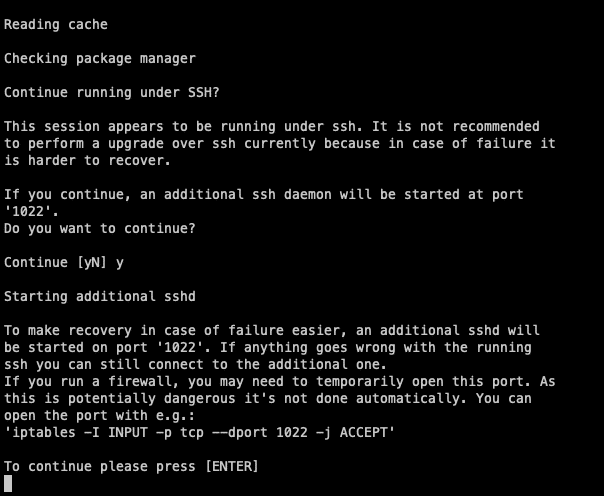604x496 pixels.
Task: Click the 'is harder to recover.' line
Action: click(68, 160)
